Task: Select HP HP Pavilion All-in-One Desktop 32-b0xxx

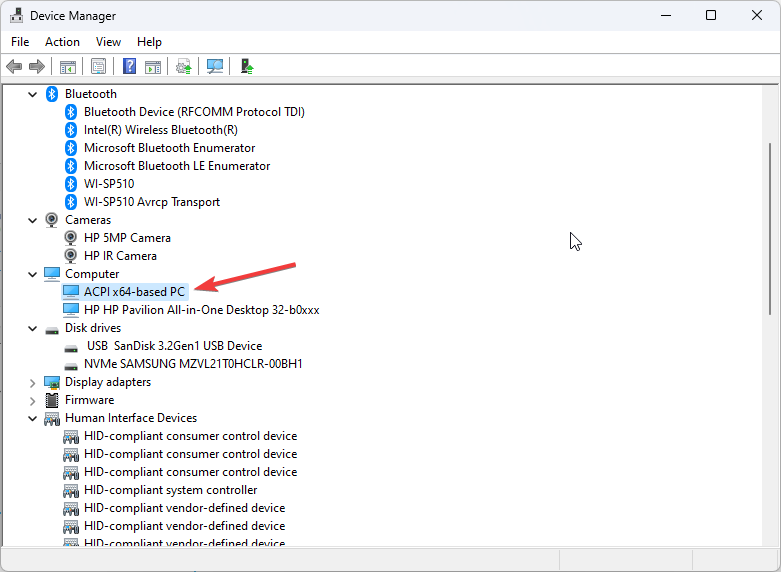Action: 202,309
